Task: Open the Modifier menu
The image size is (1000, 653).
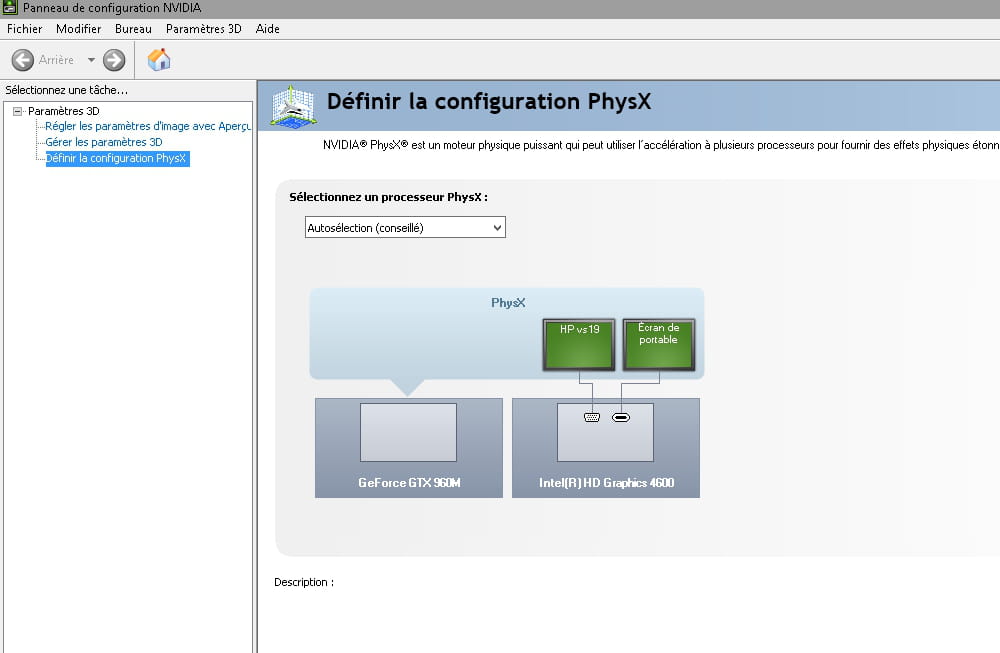Action: pos(78,29)
